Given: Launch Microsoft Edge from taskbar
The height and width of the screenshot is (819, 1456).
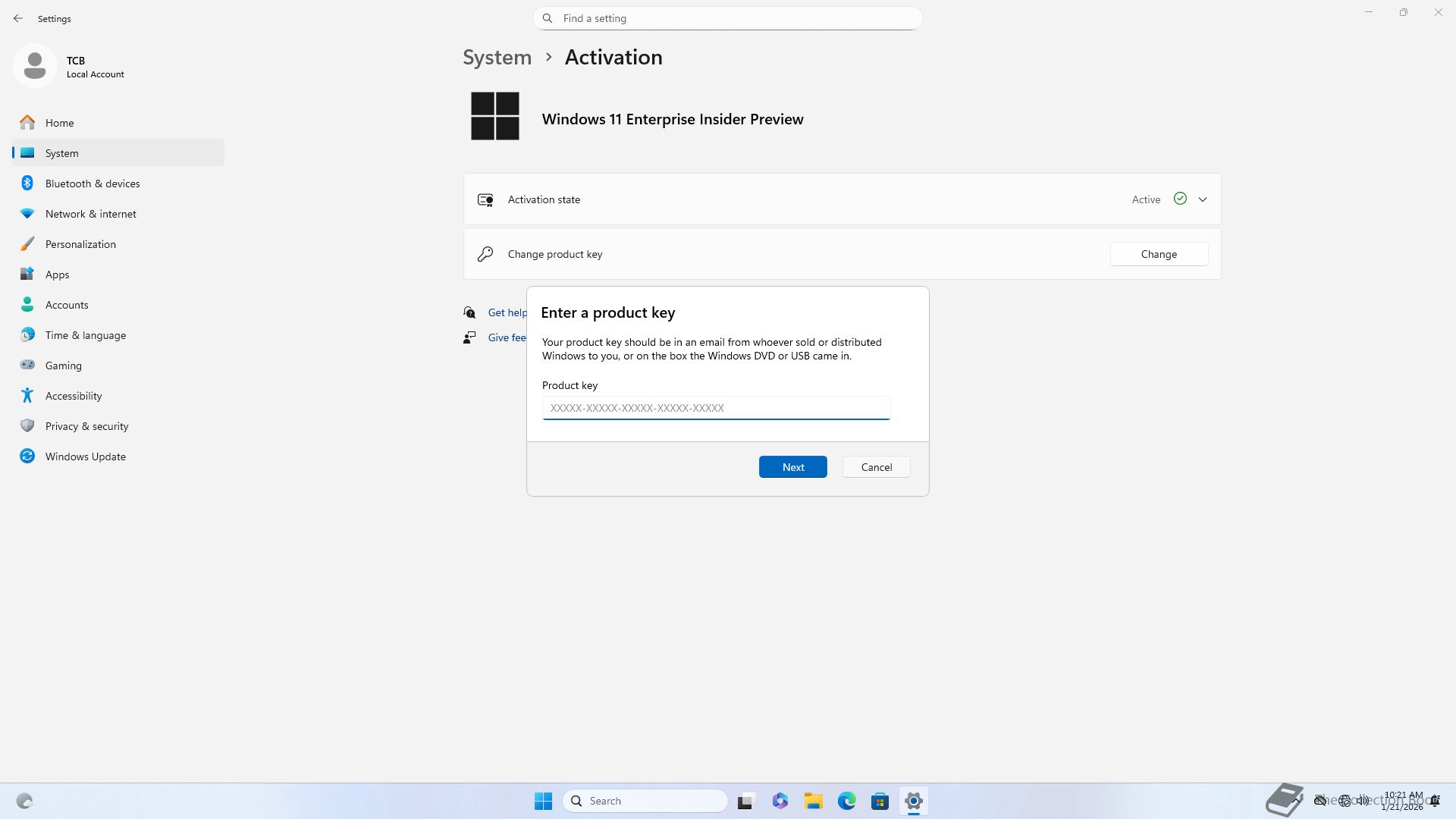Looking at the screenshot, I should click(x=846, y=801).
